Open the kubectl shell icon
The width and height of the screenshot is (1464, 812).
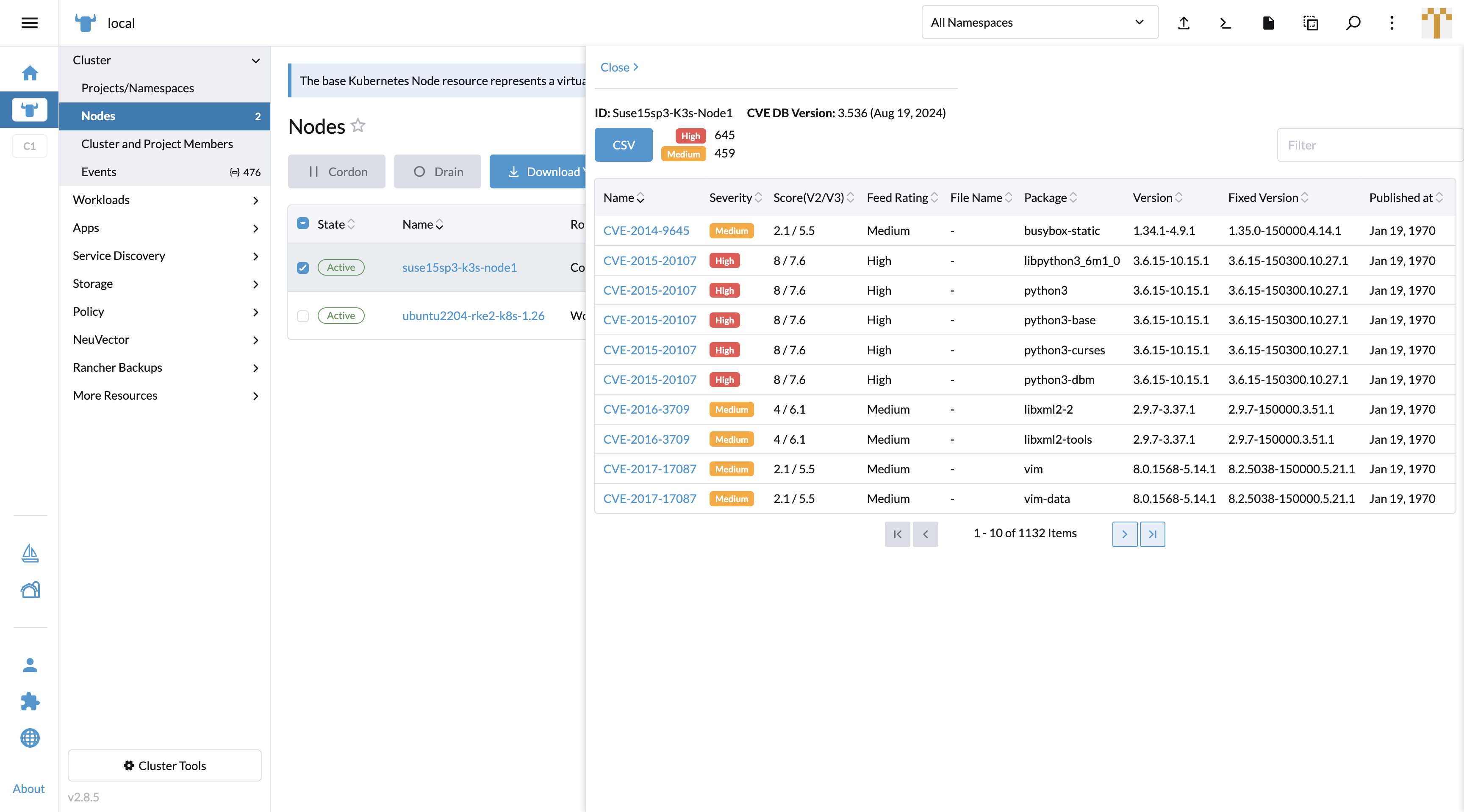tap(1226, 23)
